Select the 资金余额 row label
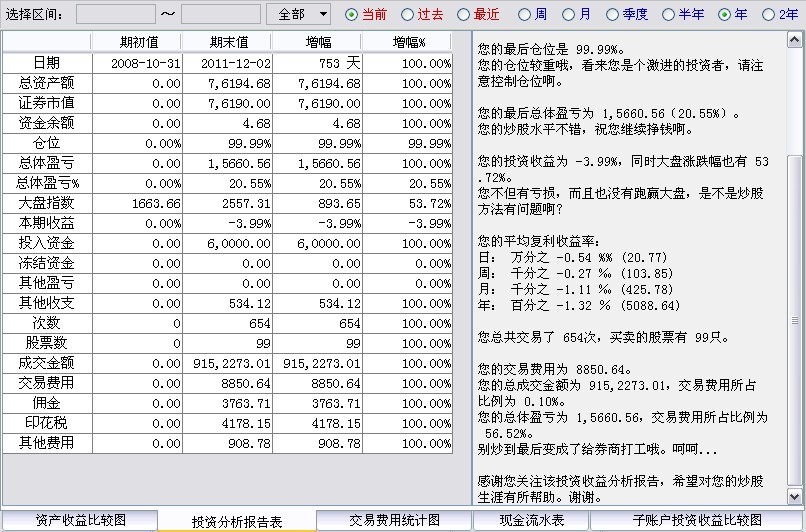The height and width of the screenshot is (532, 806). click(x=47, y=123)
